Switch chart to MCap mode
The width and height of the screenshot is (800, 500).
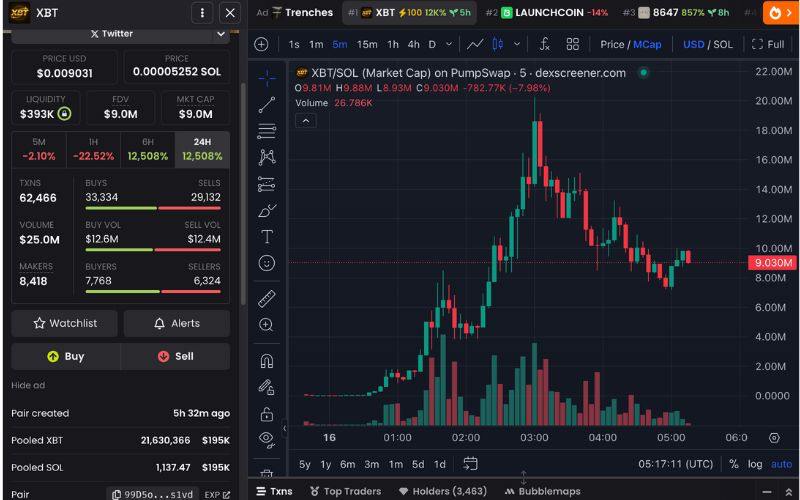pyautogui.click(x=647, y=44)
